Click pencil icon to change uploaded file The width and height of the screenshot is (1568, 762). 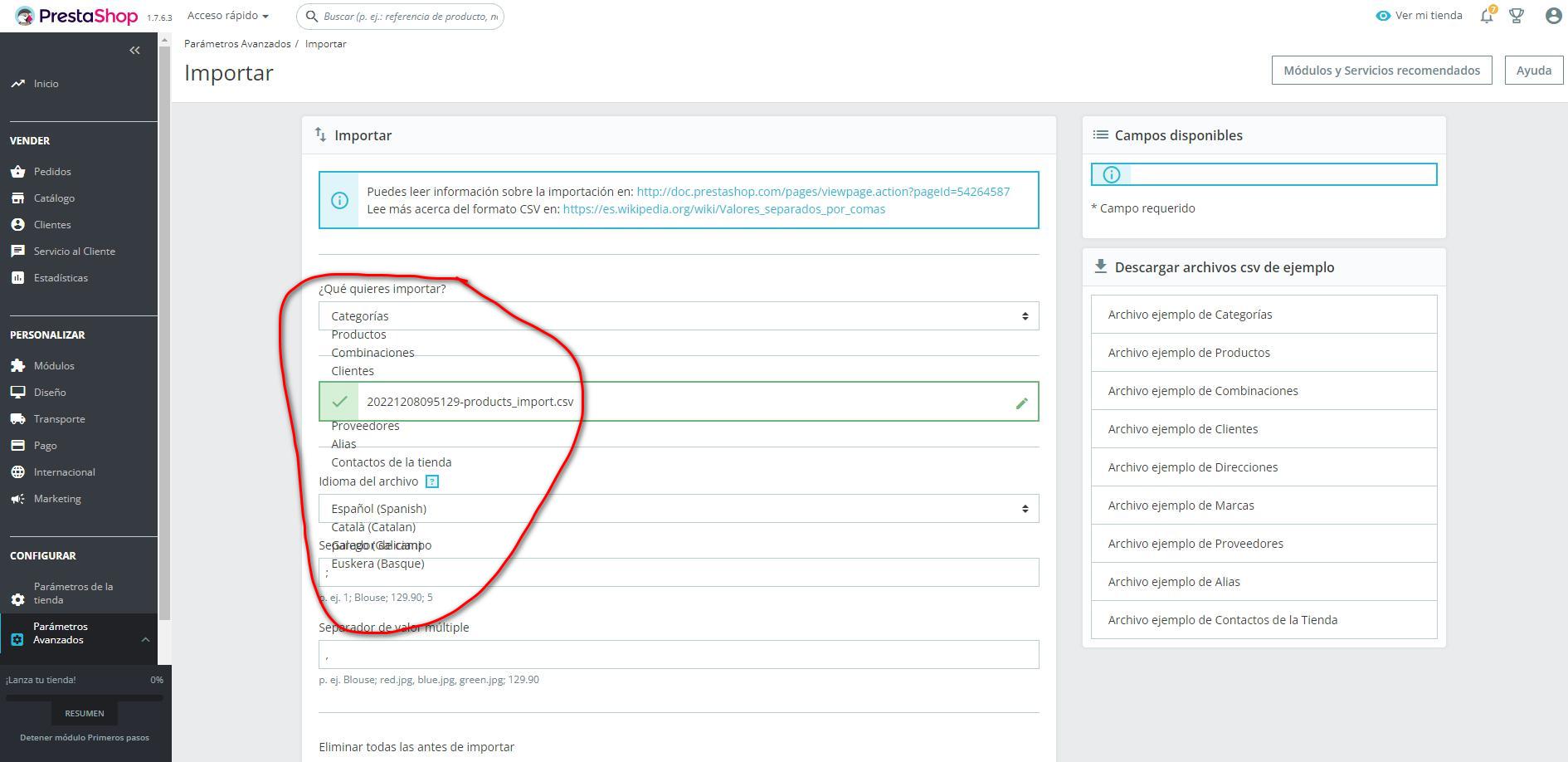click(x=1021, y=403)
